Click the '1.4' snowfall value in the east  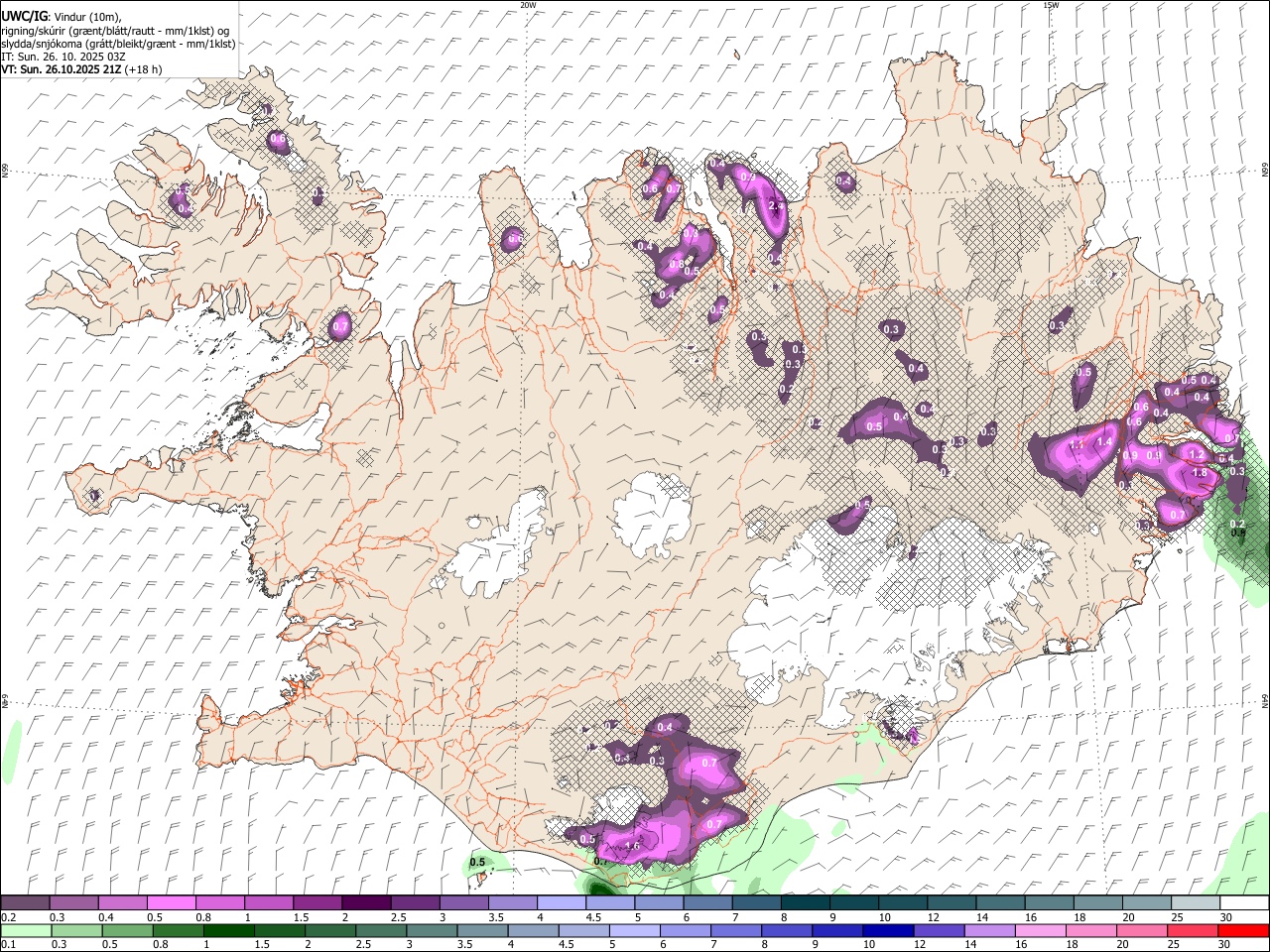click(1104, 442)
